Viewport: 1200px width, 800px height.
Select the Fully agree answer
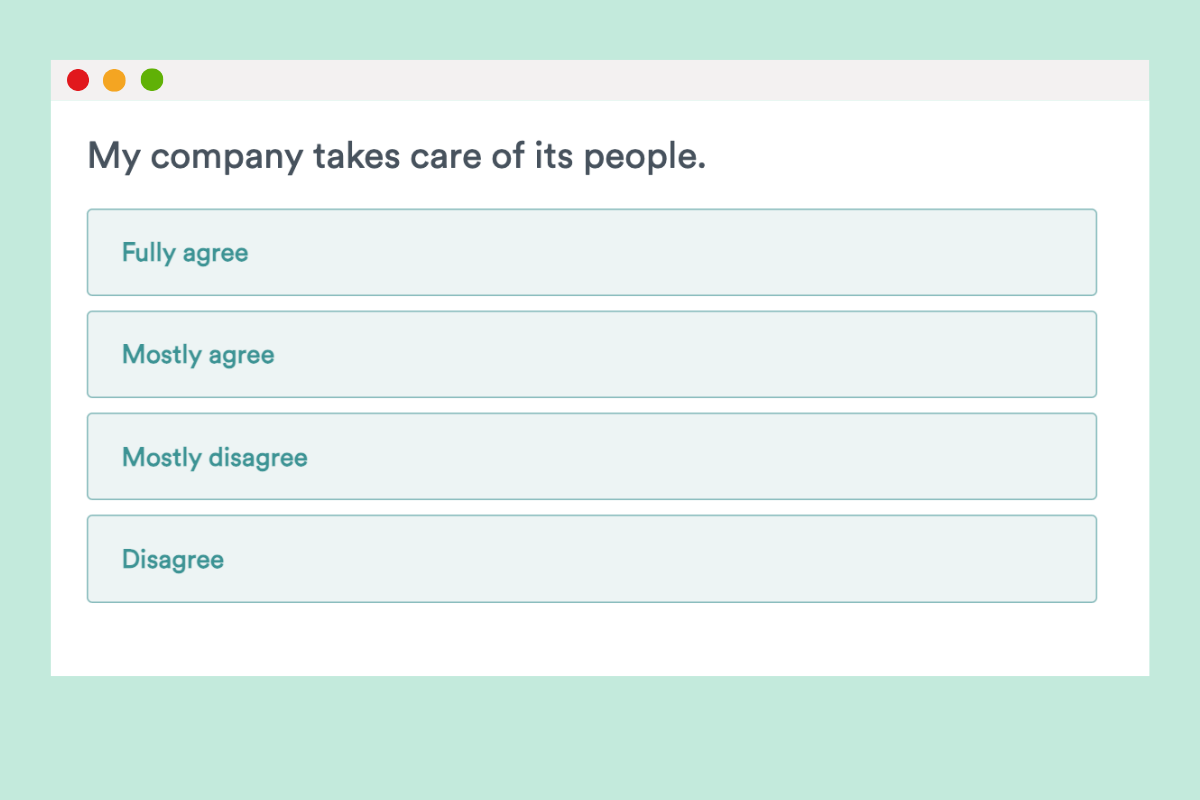click(x=591, y=252)
